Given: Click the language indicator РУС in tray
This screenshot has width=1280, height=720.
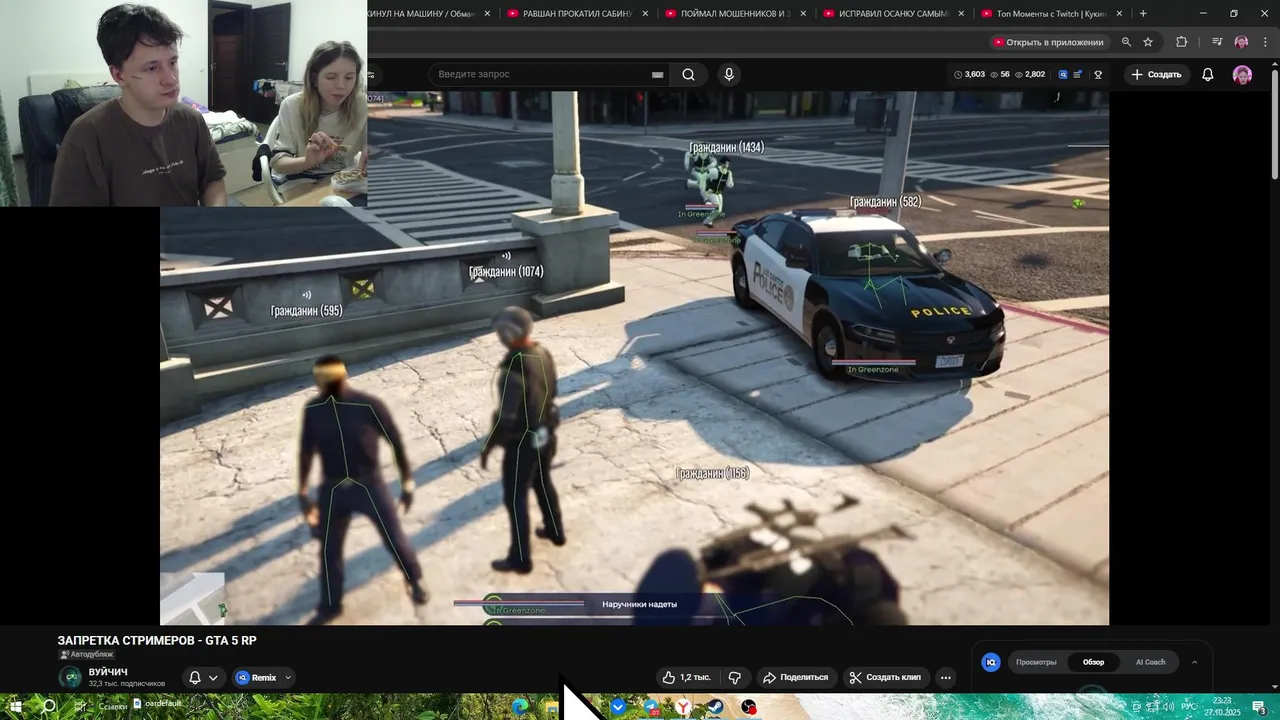Looking at the screenshot, I should (x=1187, y=707).
